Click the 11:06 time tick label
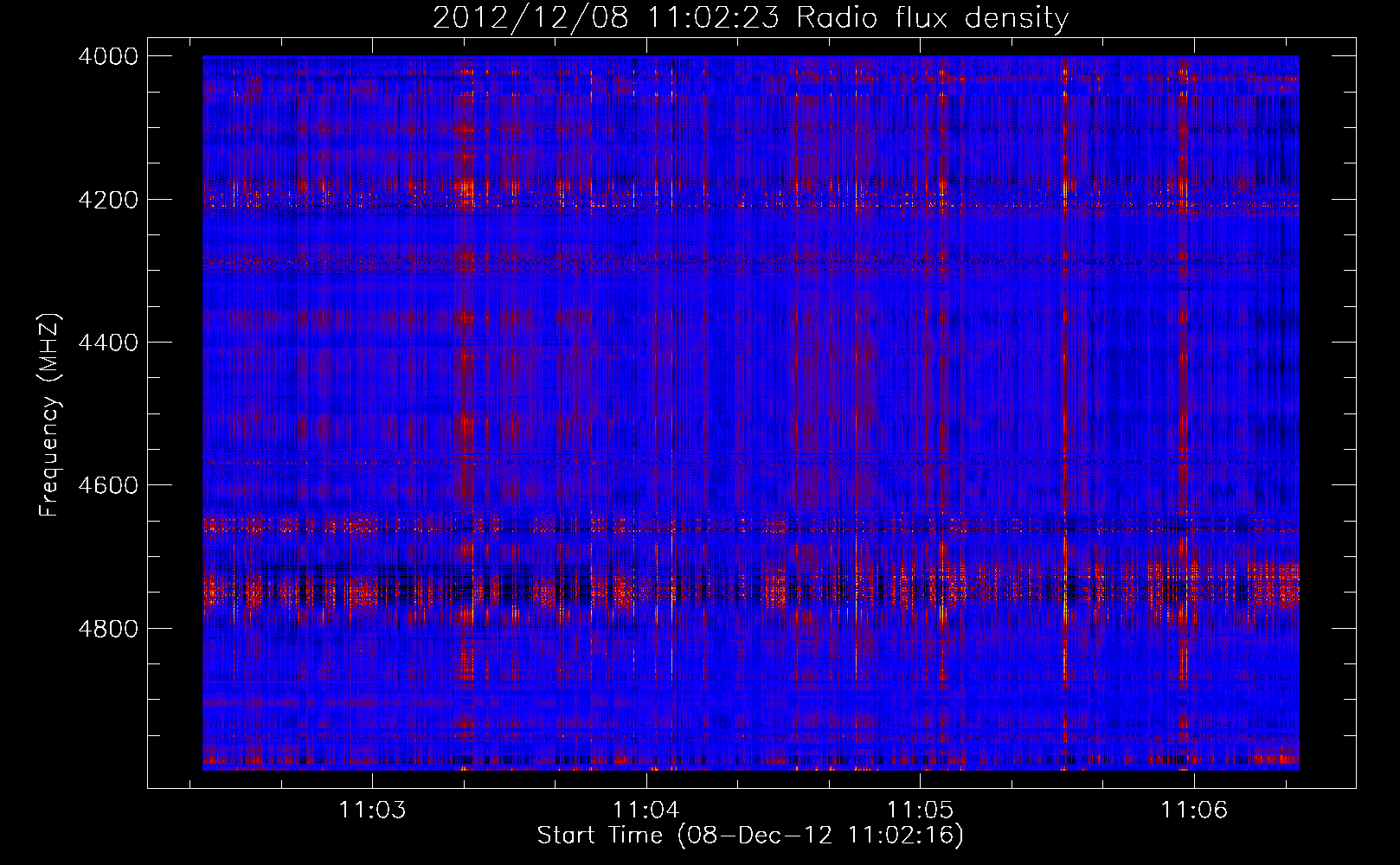 [x=1194, y=810]
